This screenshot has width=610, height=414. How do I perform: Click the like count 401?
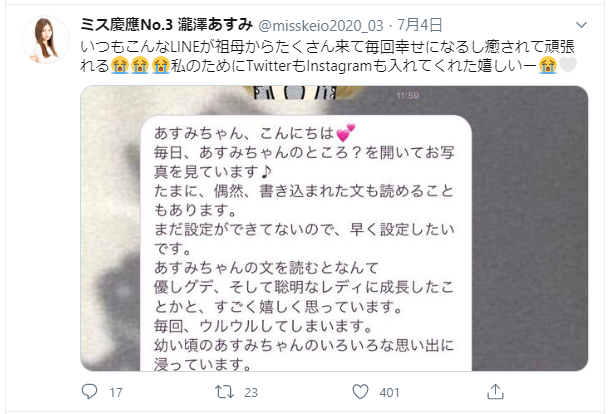tap(389, 392)
